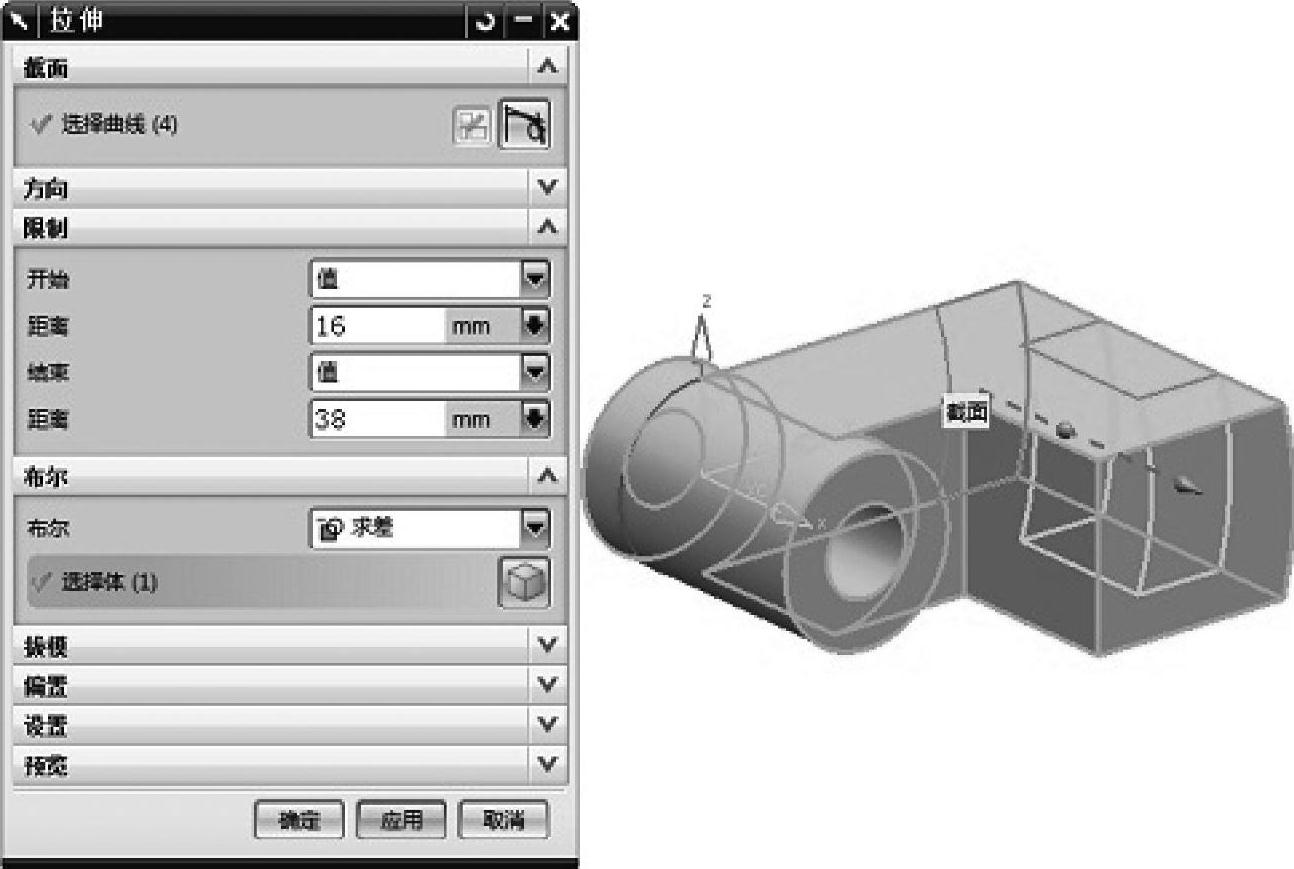
Task: Expand the 方向 section
Action: [x=547, y=187]
